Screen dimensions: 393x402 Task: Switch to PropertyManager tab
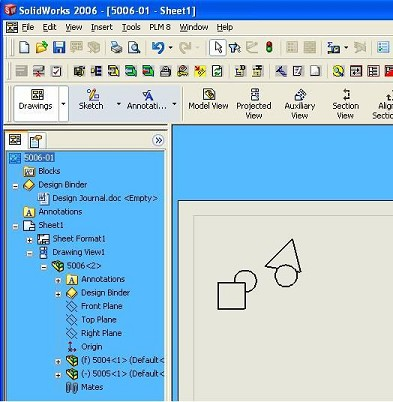point(36,141)
